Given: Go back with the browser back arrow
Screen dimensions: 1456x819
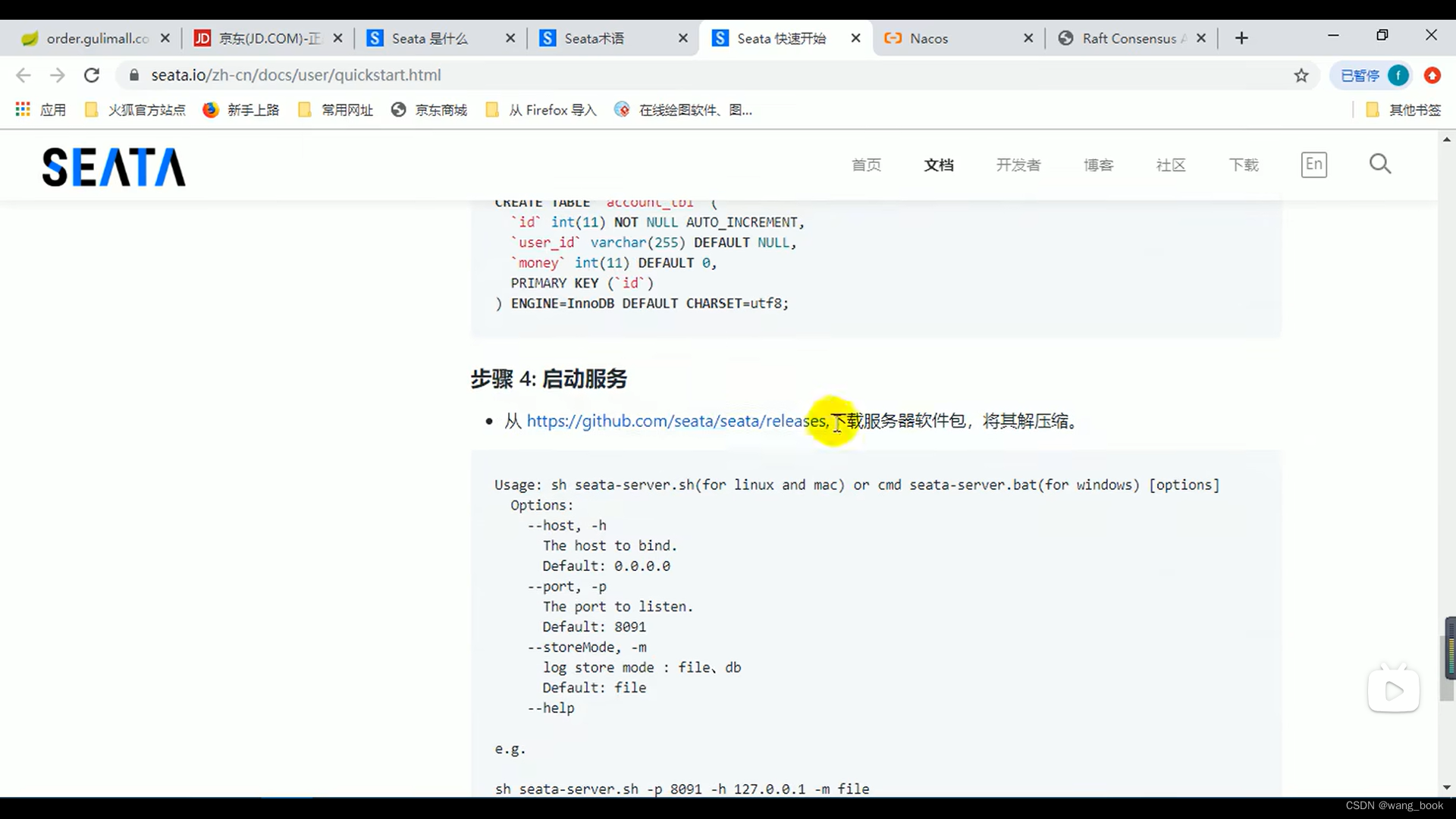Looking at the screenshot, I should 24,75.
